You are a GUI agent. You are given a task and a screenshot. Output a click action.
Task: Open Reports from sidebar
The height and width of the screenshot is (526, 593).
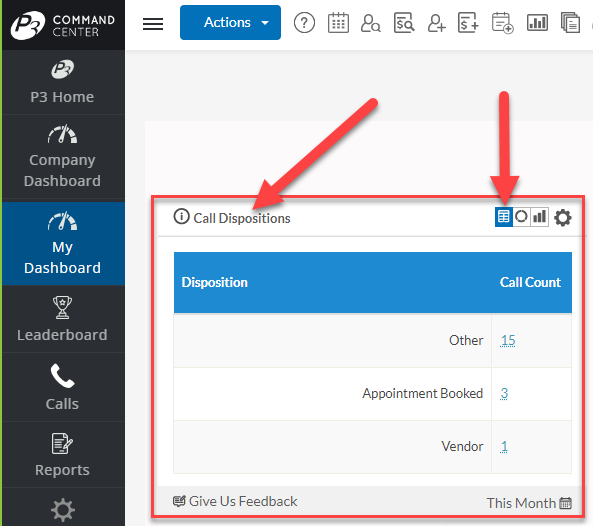click(62, 455)
